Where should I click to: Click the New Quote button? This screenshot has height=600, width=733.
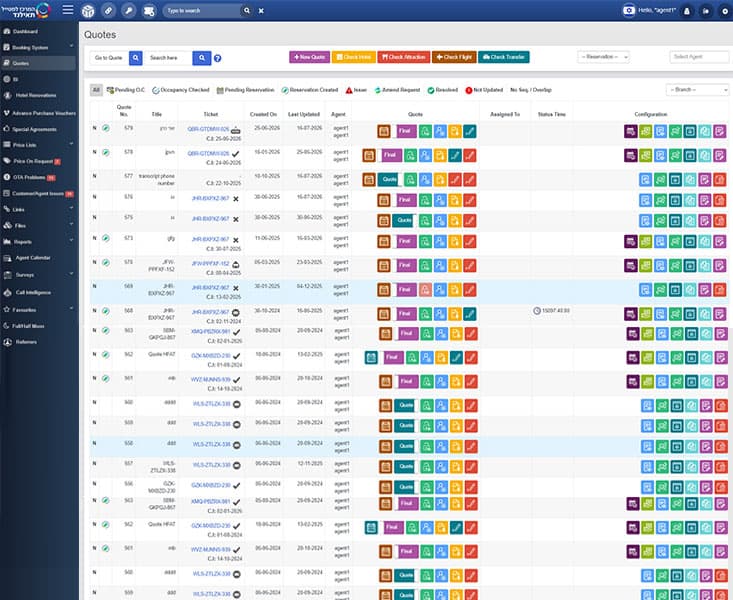pos(309,57)
